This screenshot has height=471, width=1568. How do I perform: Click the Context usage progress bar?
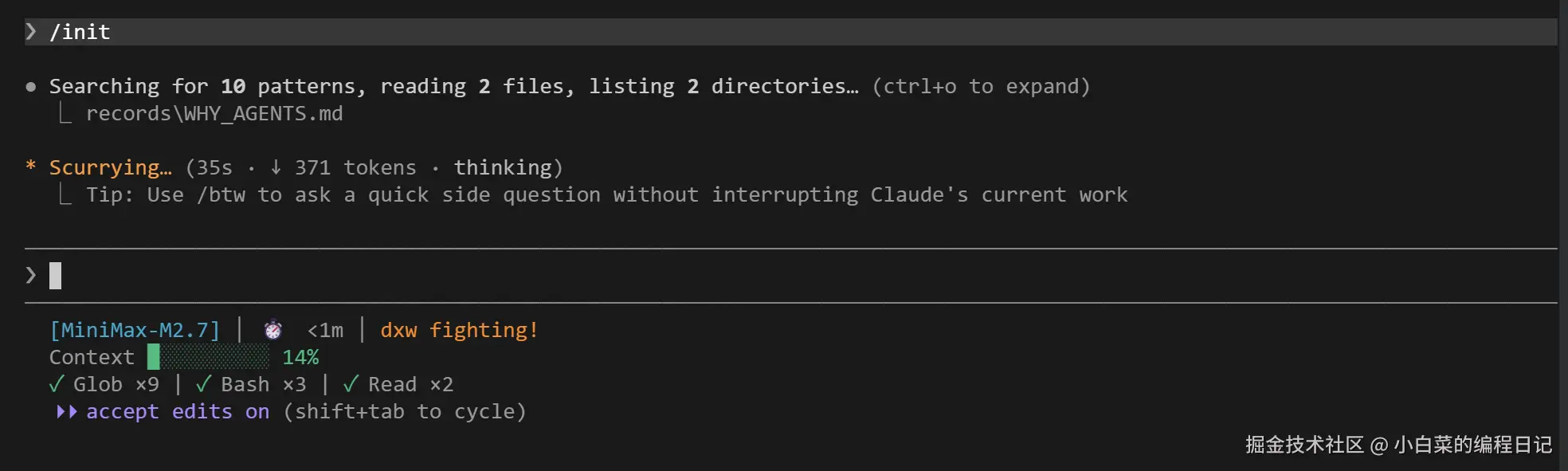click(209, 357)
